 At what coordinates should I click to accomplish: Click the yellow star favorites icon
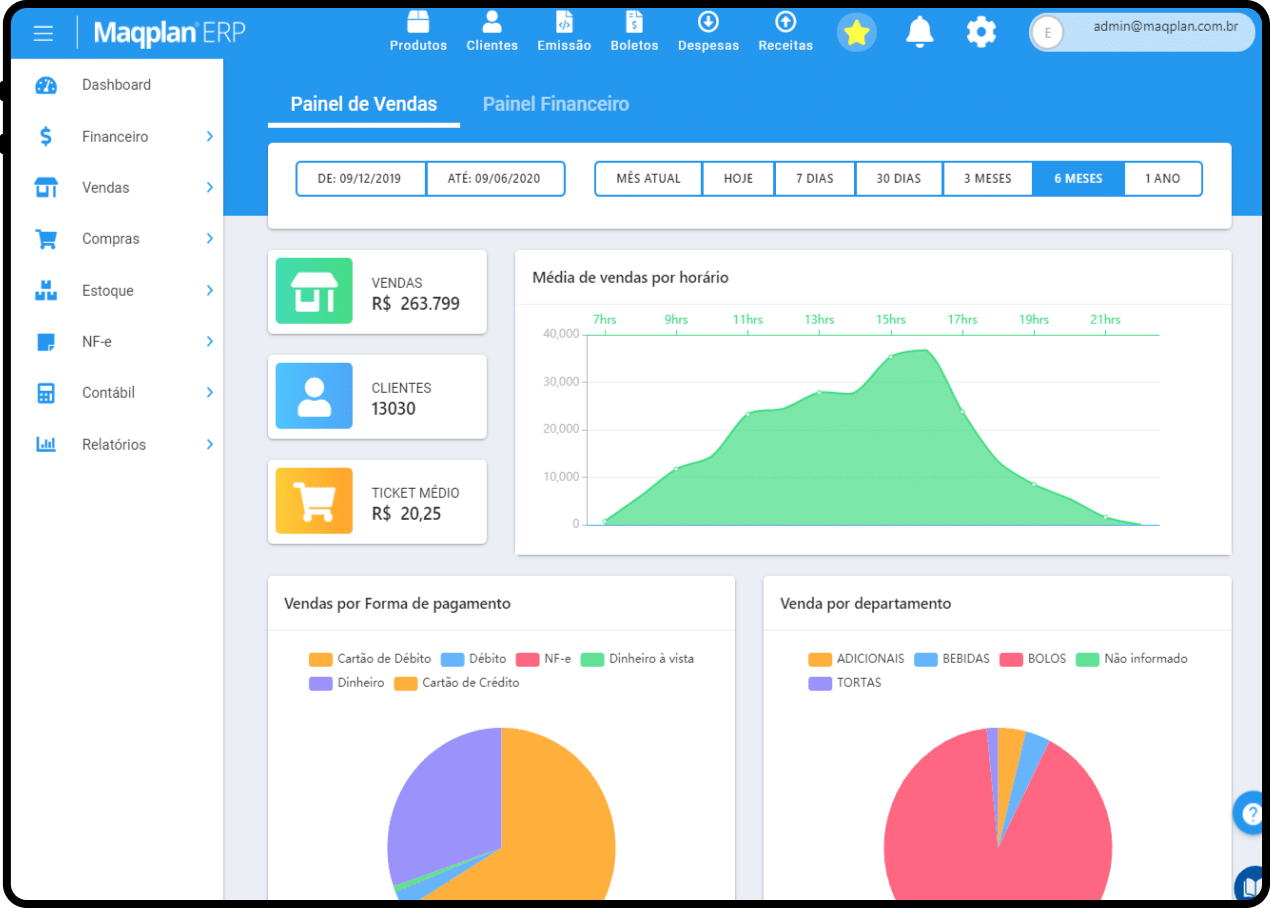(856, 33)
